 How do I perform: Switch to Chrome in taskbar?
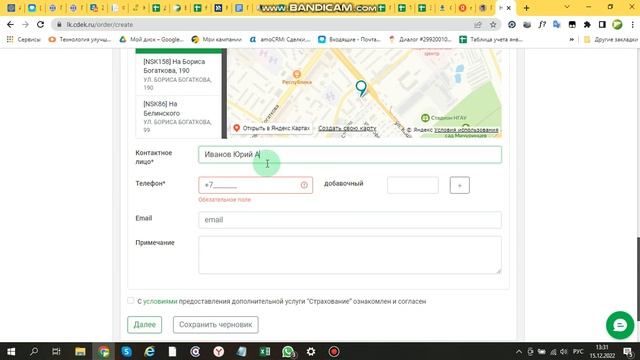pos(104,351)
